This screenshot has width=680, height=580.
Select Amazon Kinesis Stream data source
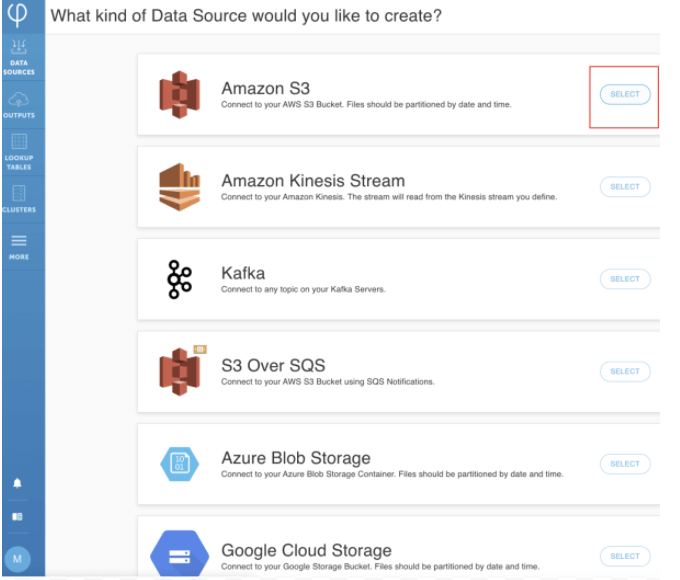click(x=625, y=187)
